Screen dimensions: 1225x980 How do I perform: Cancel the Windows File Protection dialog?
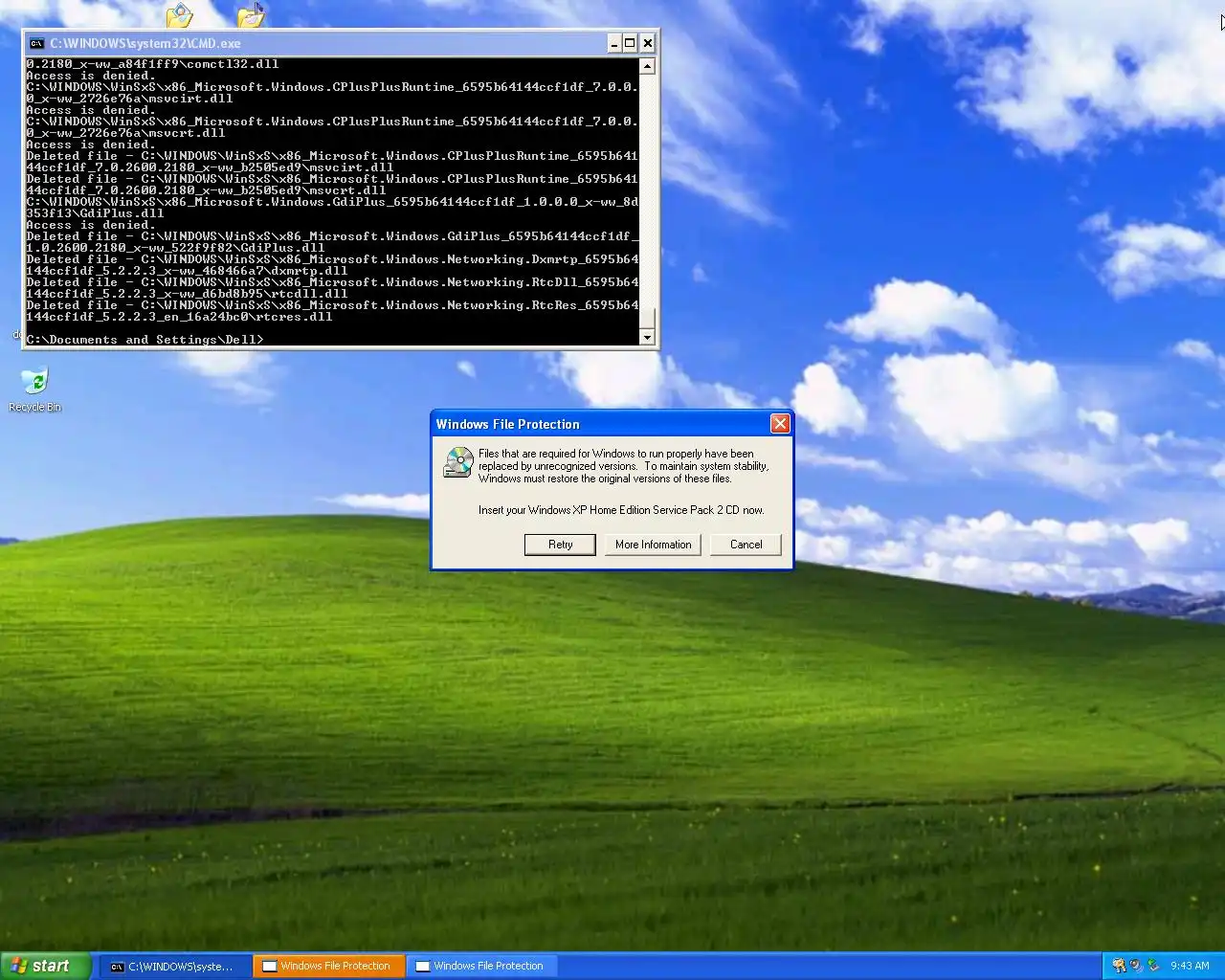coord(746,545)
